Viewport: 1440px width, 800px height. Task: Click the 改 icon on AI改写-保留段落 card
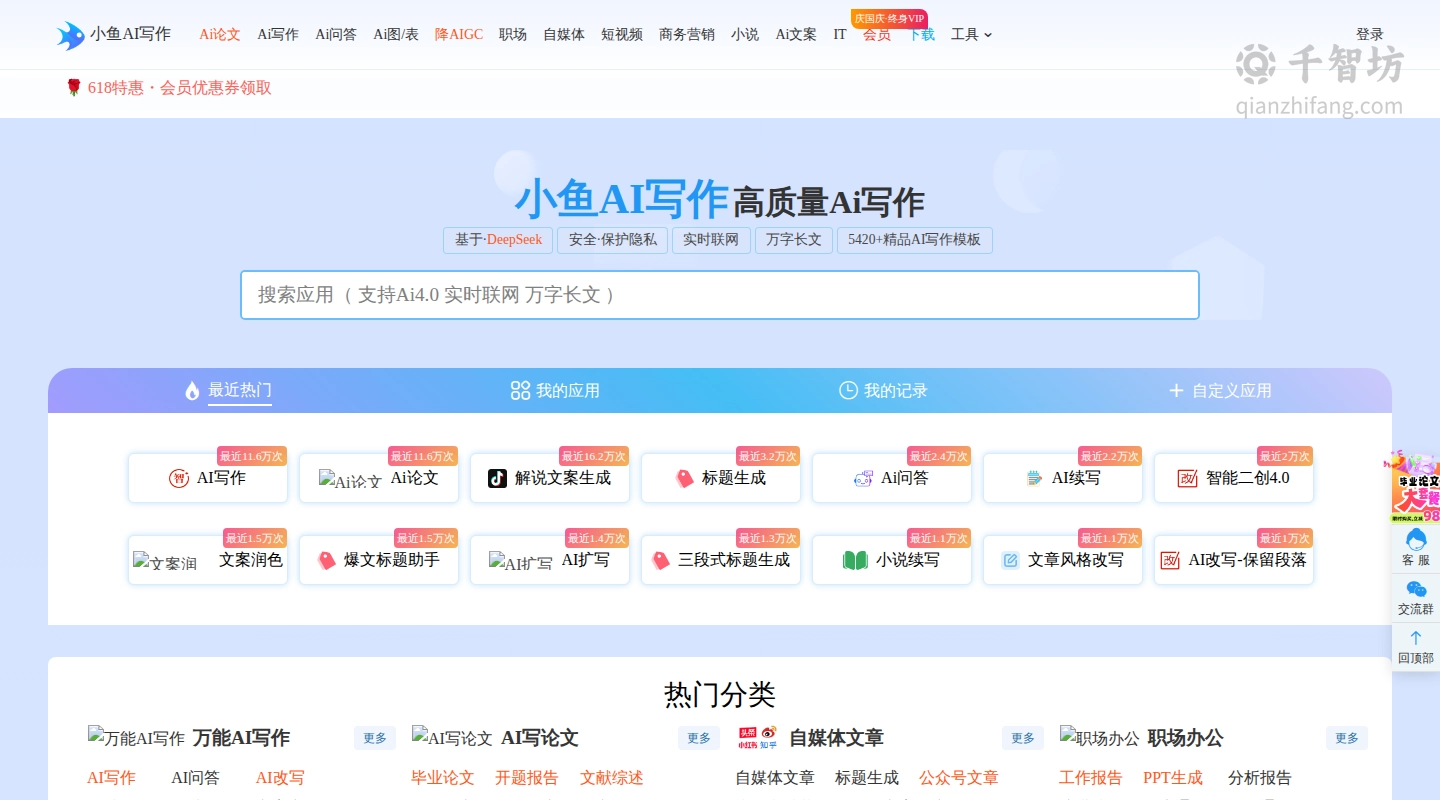click(1170, 560)
